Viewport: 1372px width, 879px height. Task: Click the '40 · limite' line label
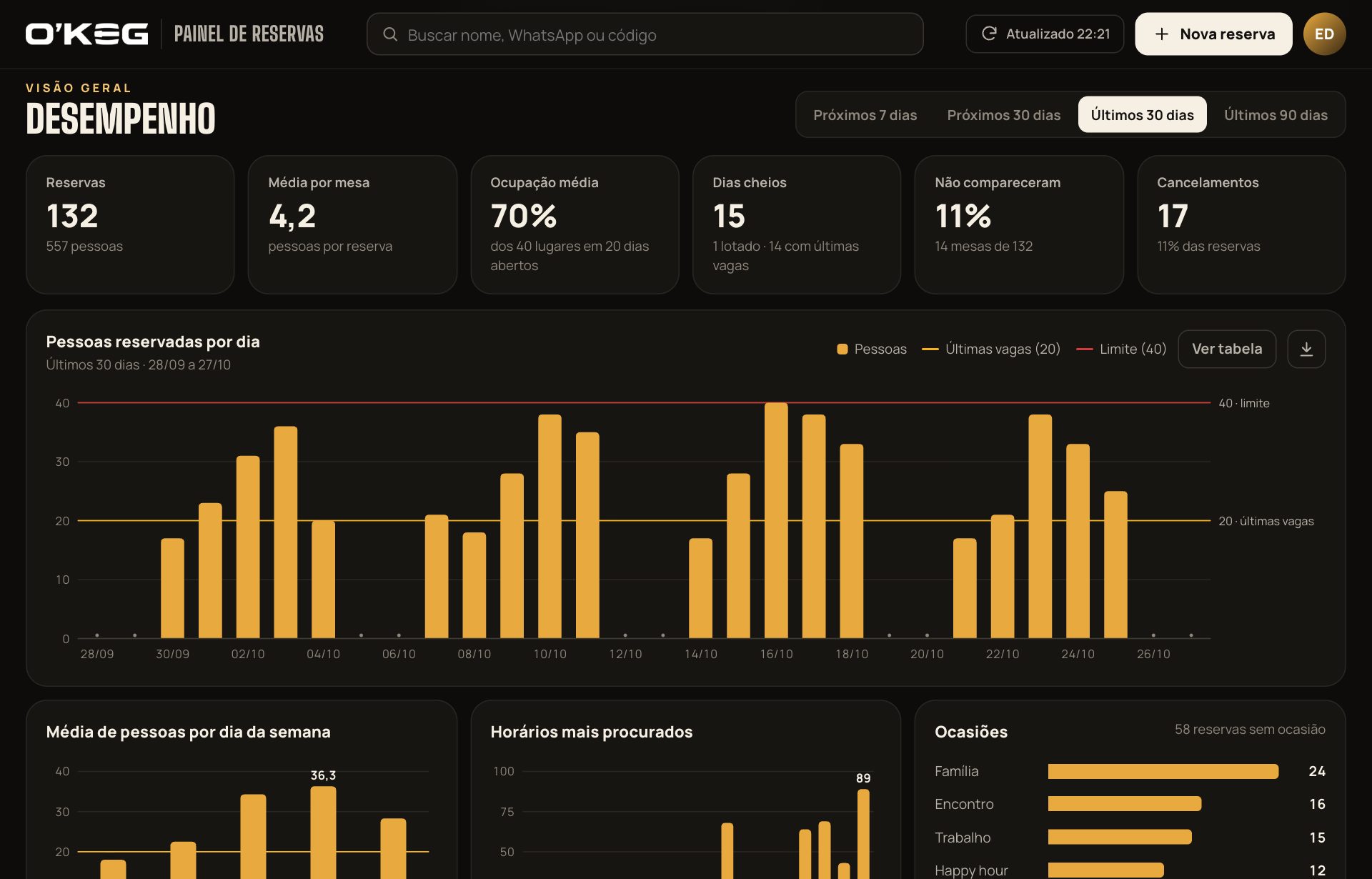[x=1244, y=403]
